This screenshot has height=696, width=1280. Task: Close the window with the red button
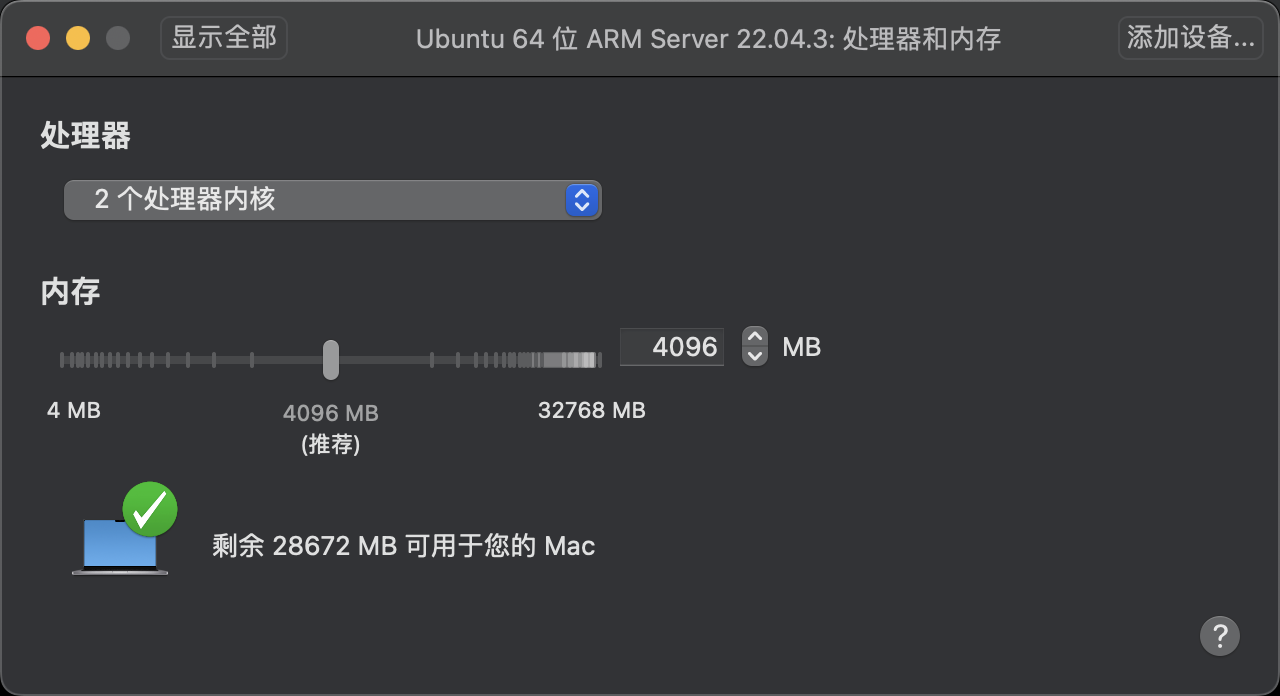click(x=38, y=39)
